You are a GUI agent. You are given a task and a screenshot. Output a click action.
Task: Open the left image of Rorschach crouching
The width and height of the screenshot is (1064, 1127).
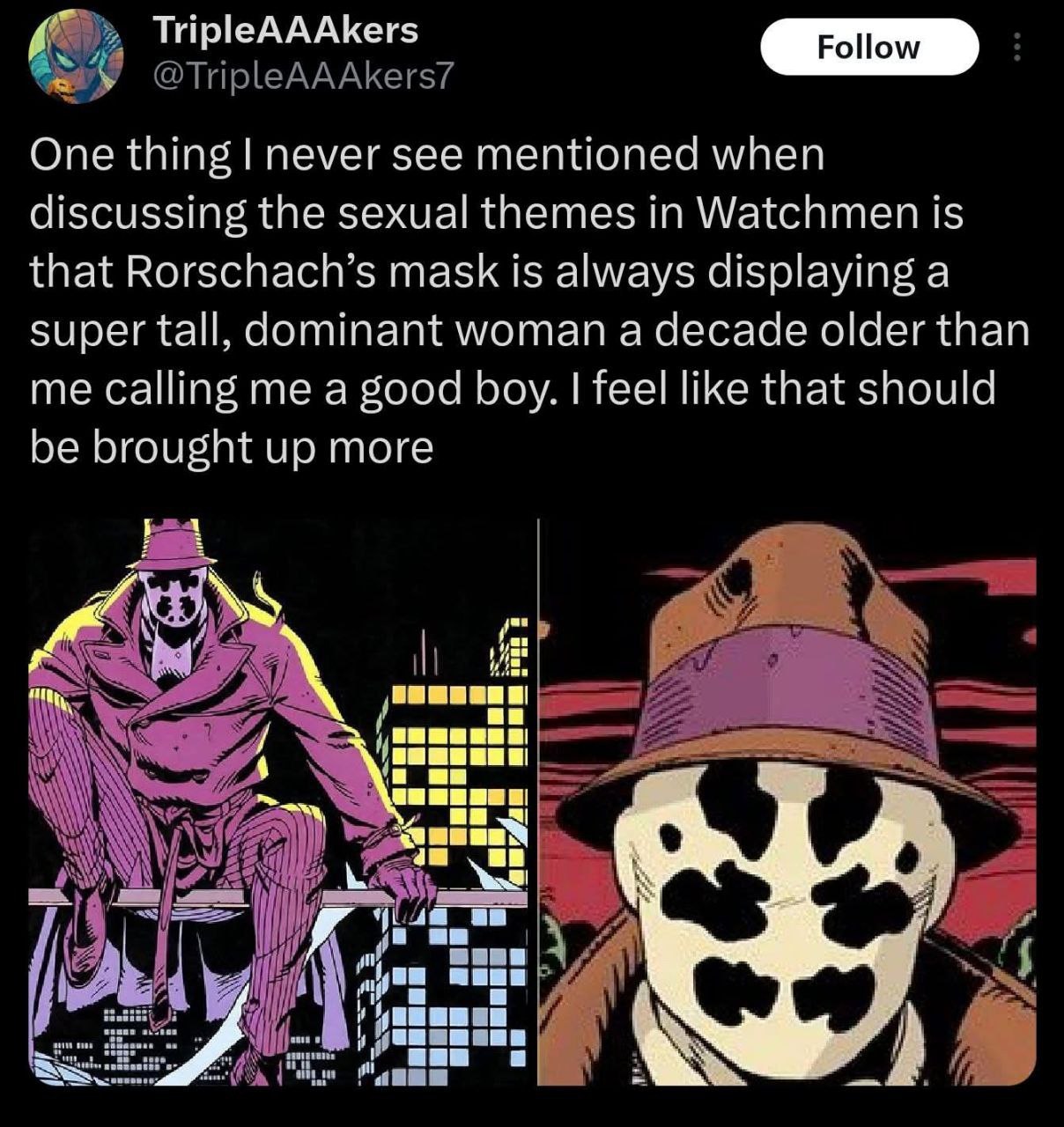point(279,802)
